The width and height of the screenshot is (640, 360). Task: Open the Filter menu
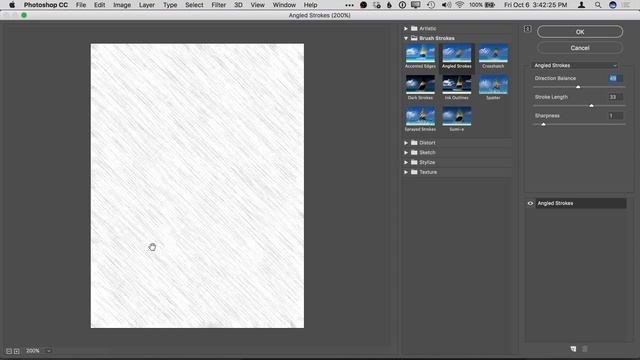coord(218,5)
